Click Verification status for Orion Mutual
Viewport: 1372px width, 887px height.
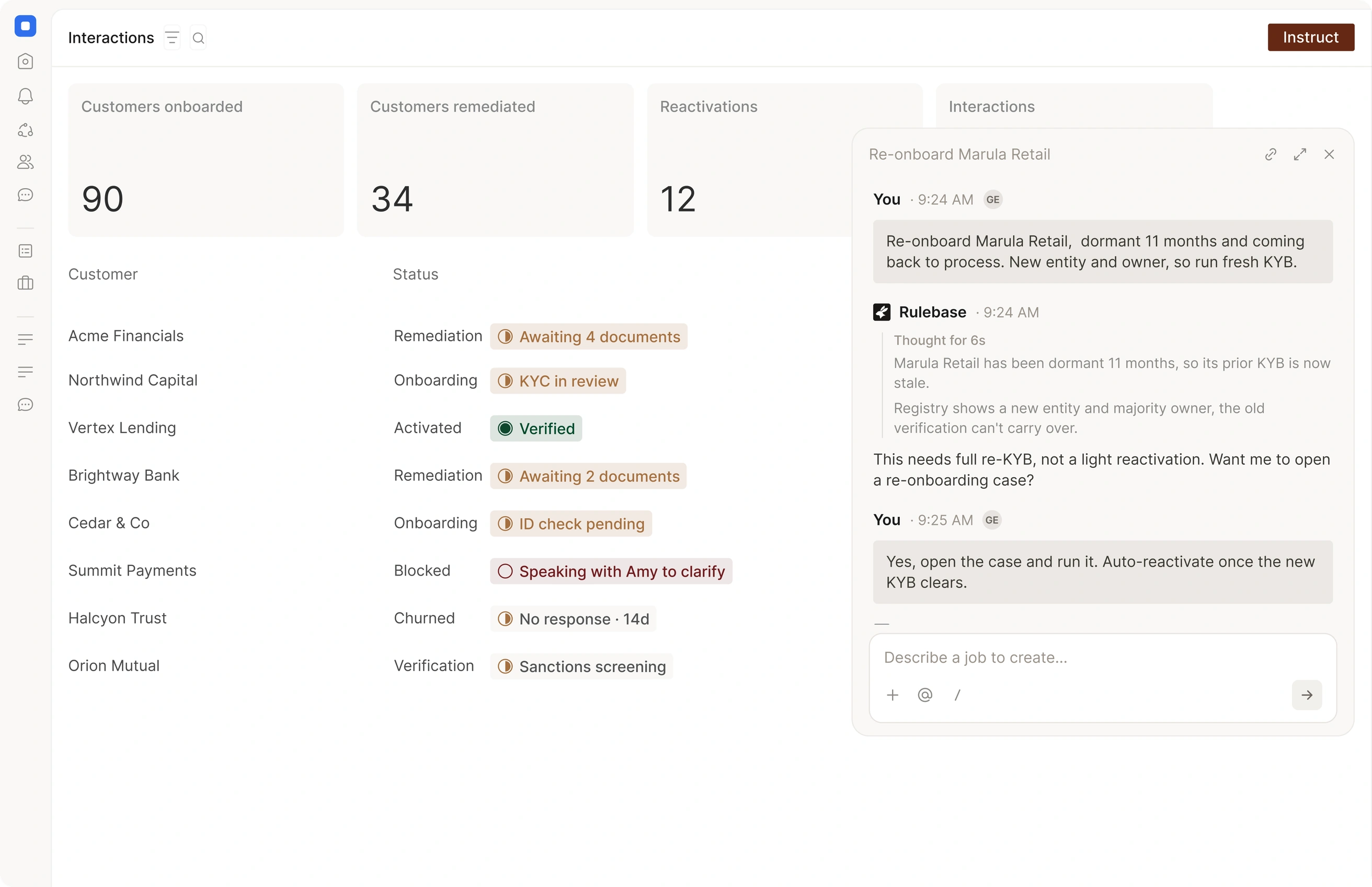[434, 666]
